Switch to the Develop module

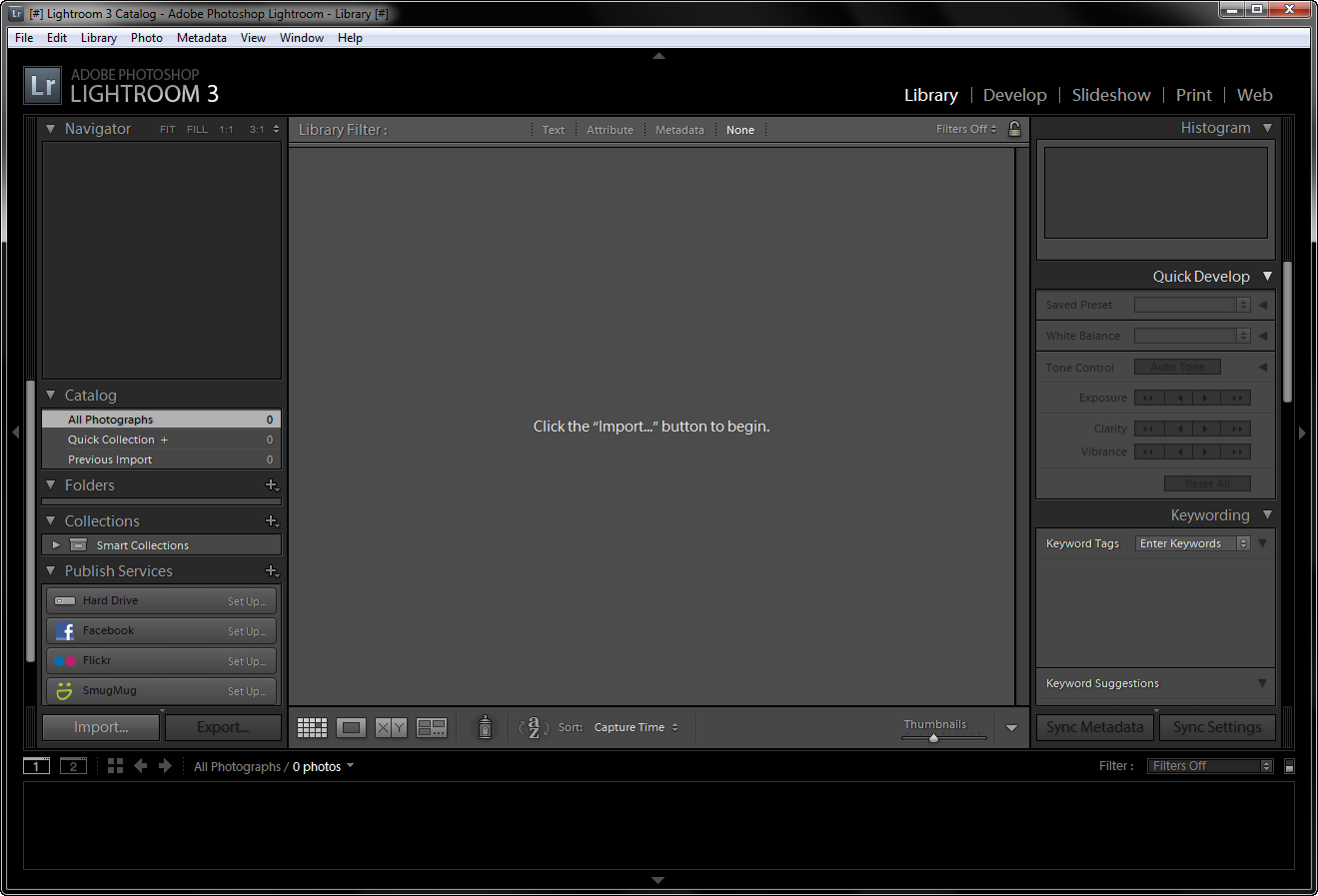click(1014, 95)
